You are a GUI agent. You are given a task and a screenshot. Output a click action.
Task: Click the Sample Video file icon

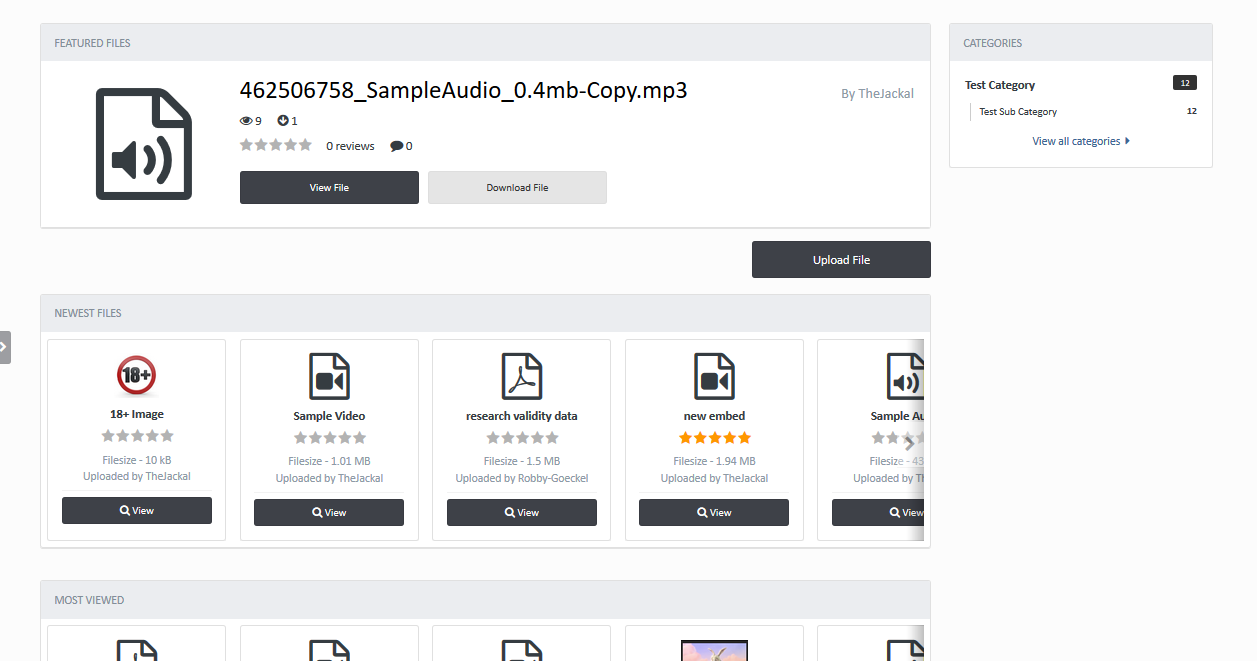tap(329, 377)
